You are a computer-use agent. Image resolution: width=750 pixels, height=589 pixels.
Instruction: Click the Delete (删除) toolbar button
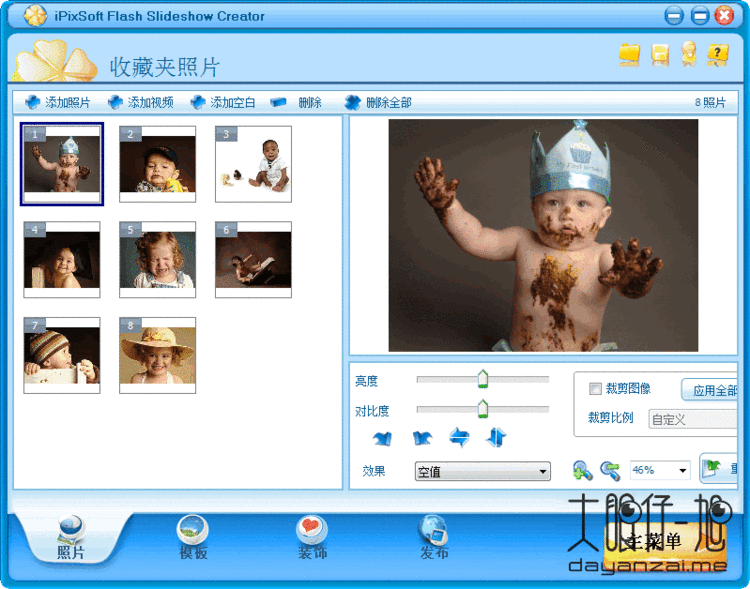(296, 102)
